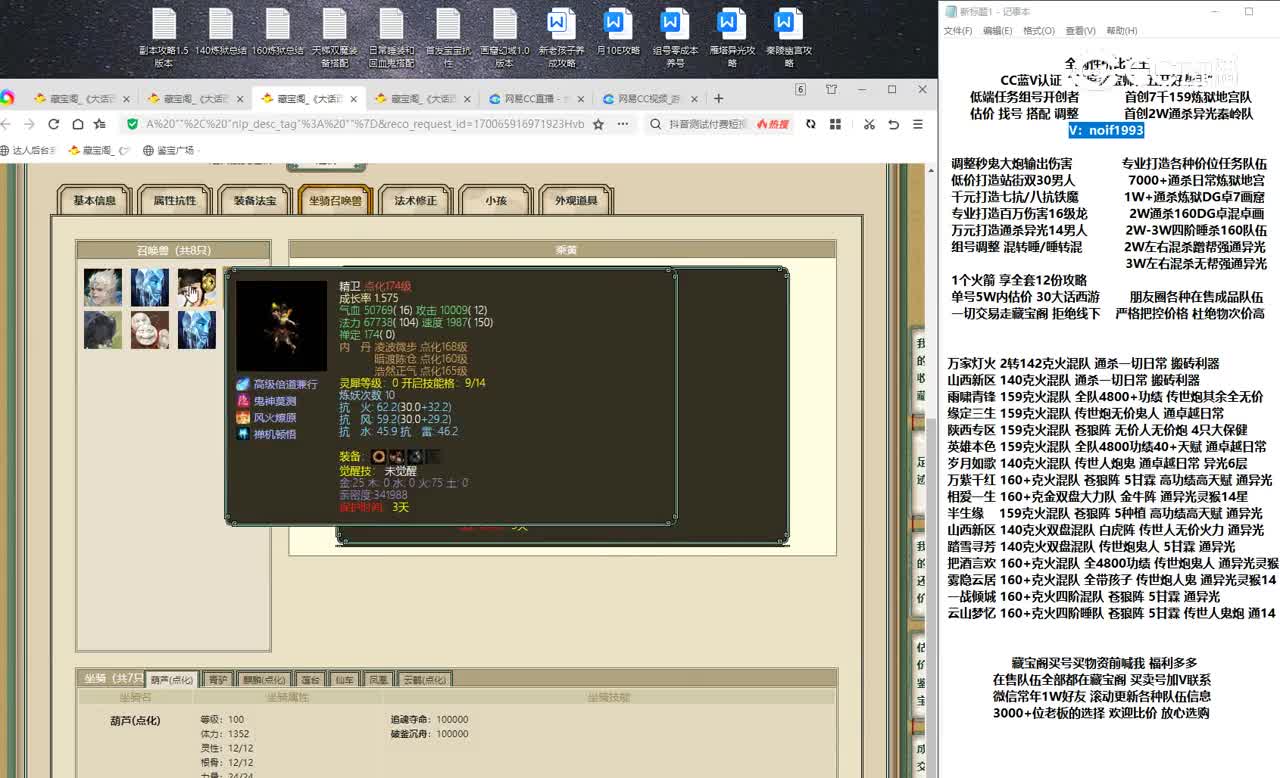This screenshot has height=778, width=1280.
Task: Click the browser reload button
Action: pyautogui.click(x=52, y=124)
